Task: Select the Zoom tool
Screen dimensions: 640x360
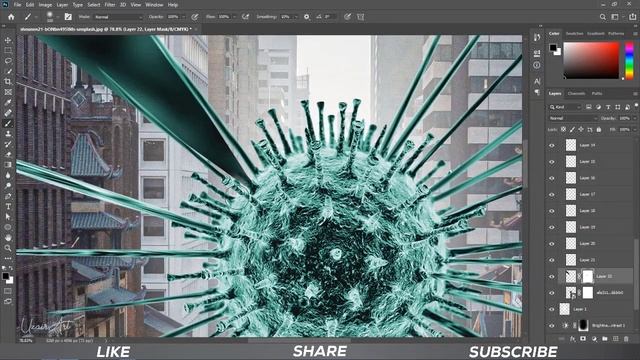Action: pyautogui.click(x=8, y=248)
